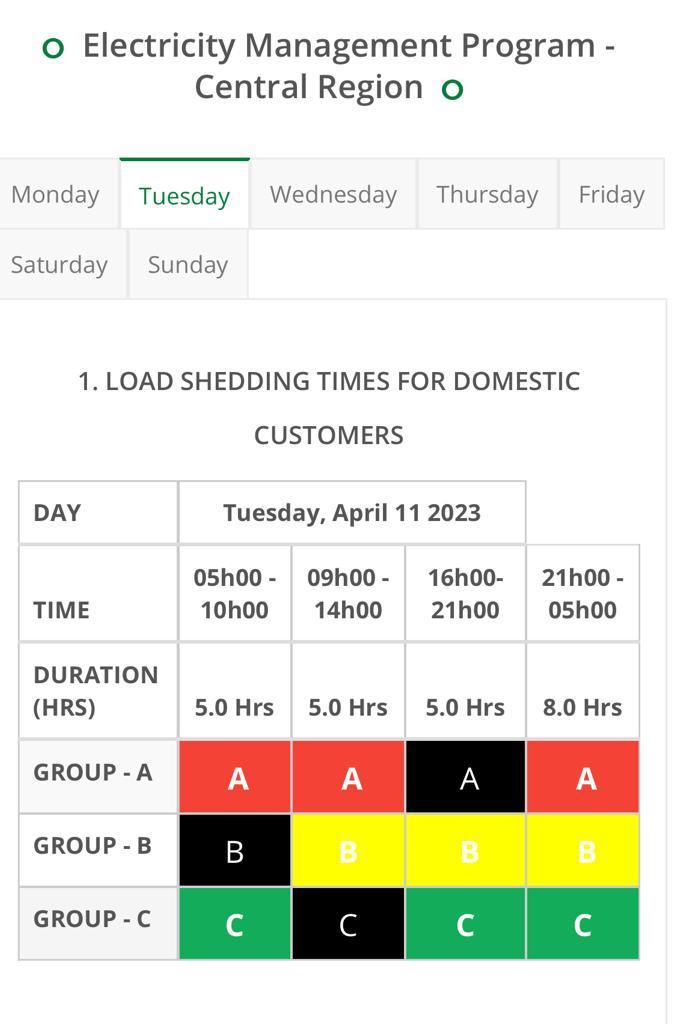The height and width of the screenshot is (1024, 676).
Task: Click green Group C cell under 21h00 - 05h00
Action: [x=583, y=923]
